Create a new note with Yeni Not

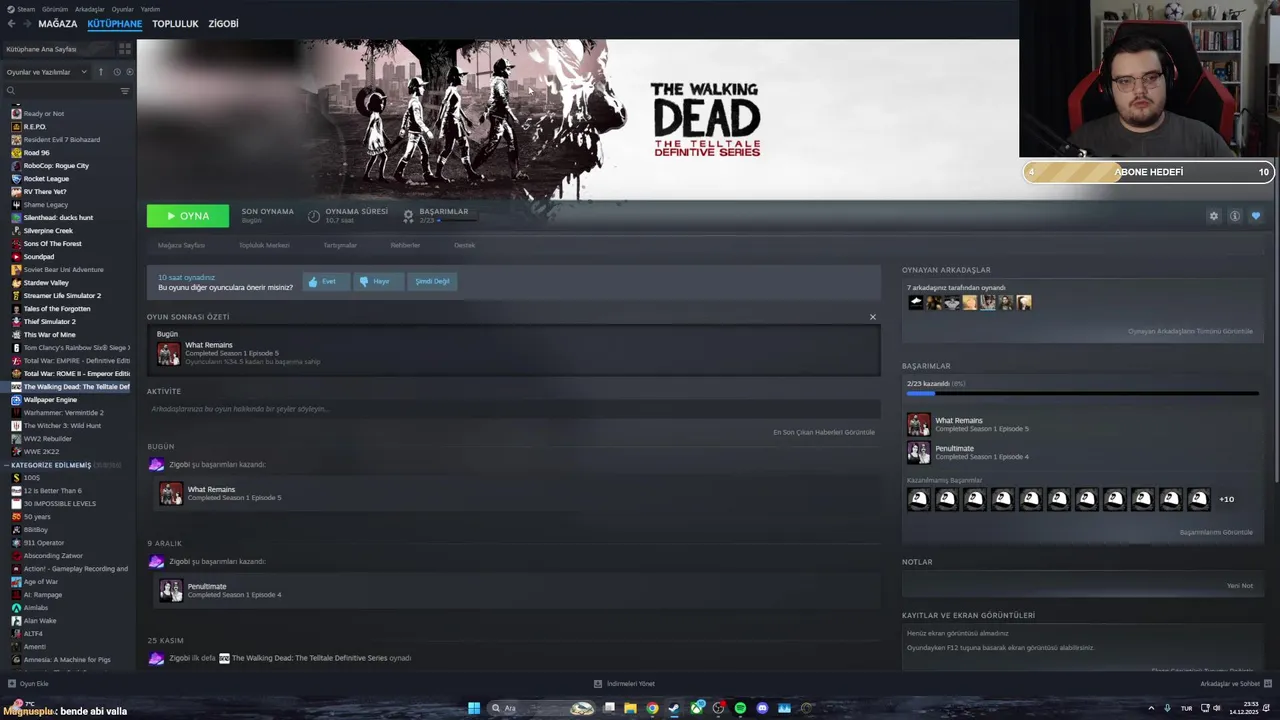click(x=1240, y=586)
